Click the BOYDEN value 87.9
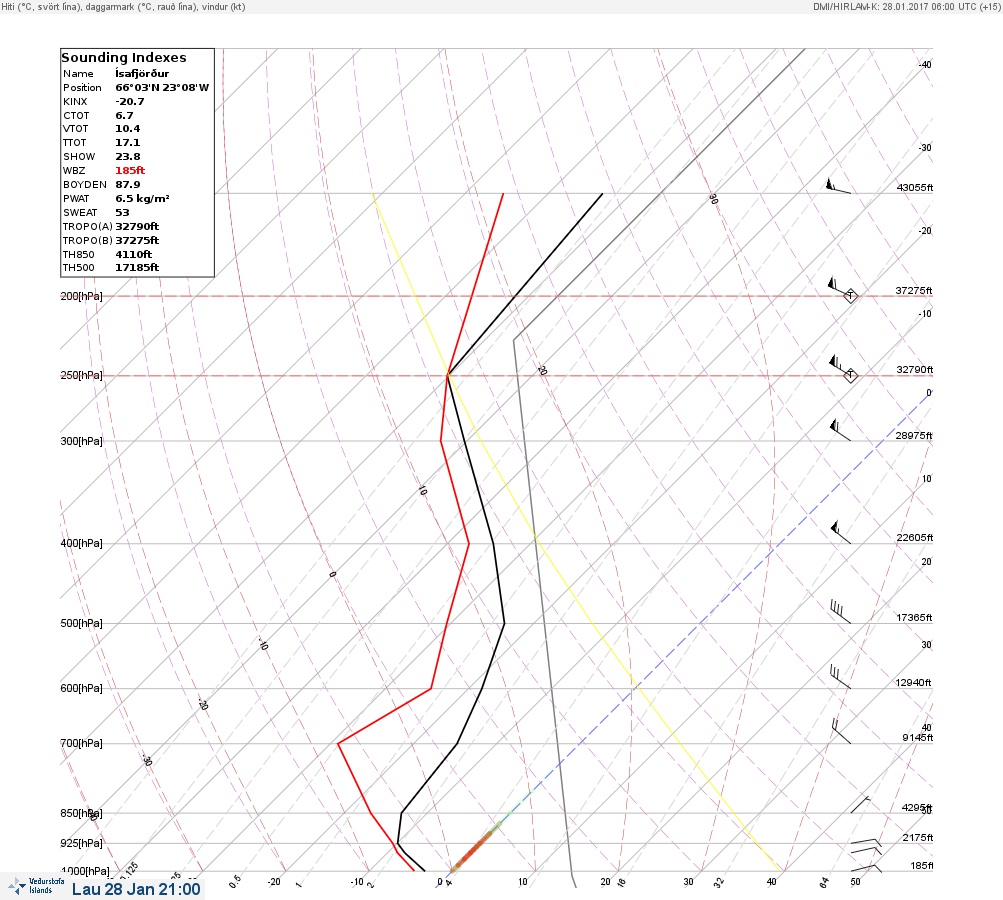The image size is (1003, 900). pos(127,185)
